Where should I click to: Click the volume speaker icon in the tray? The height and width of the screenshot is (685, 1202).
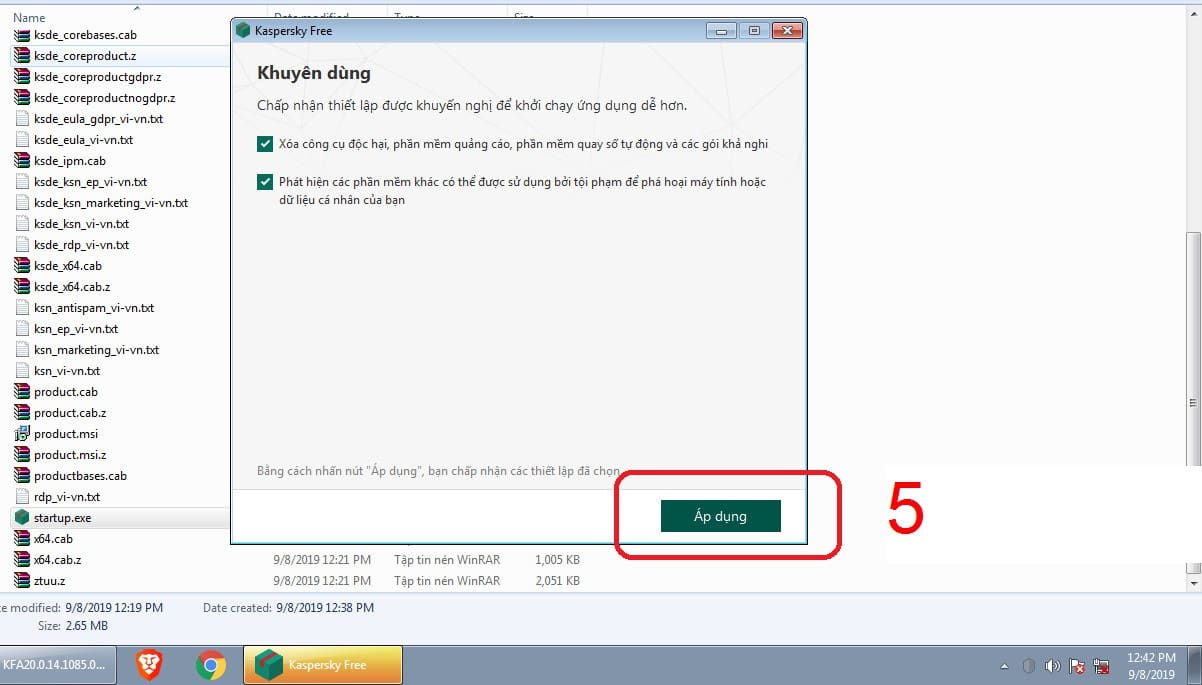(x=1052, y=666)
